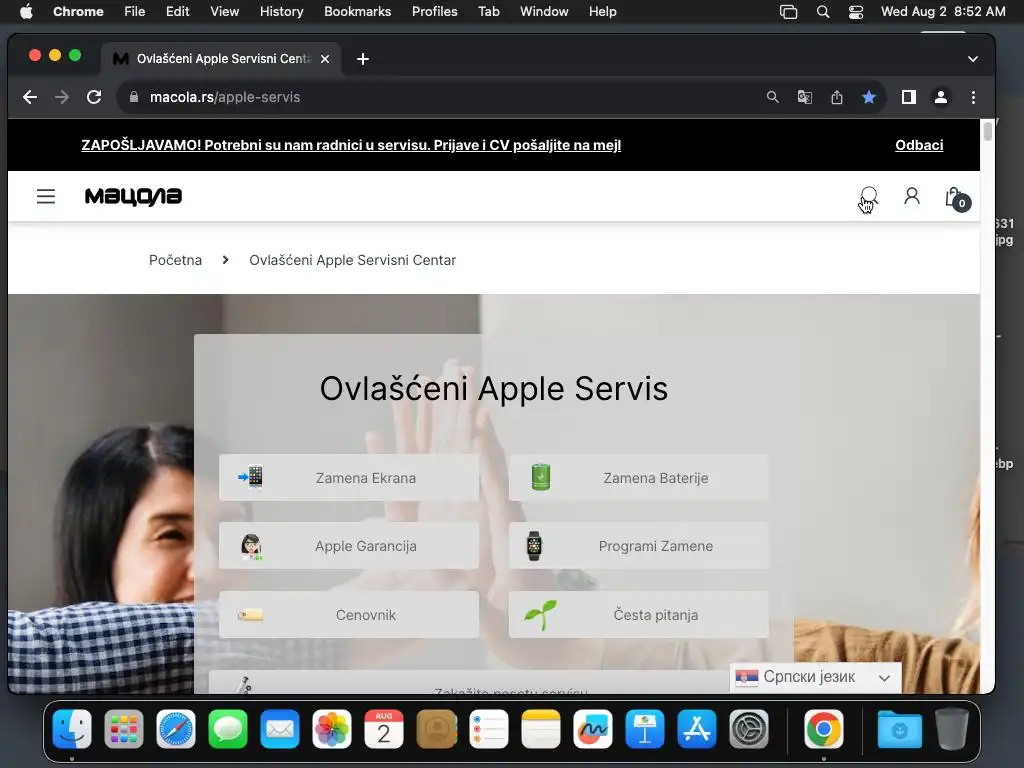The width and height of the screenshot is (1024, 768).
Task: Toggle the bookmark star icon
Action: tap(869, 97)
